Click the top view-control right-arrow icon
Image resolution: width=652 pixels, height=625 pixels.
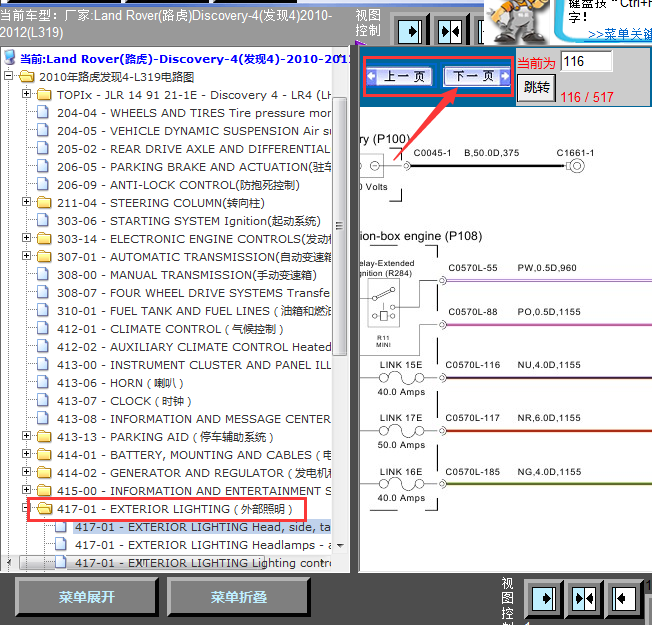(410, 32)
